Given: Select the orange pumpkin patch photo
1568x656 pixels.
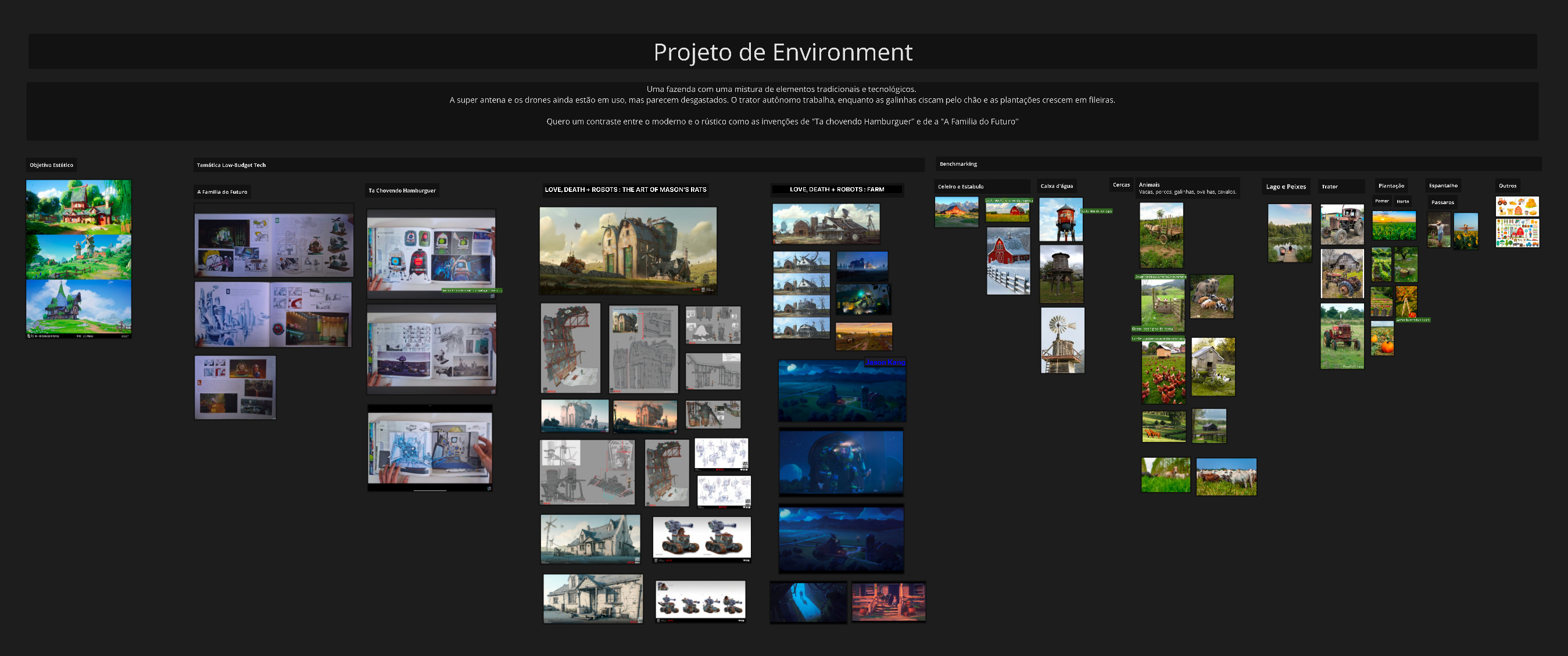Looking at the screenshot, I should (1383, 338).
